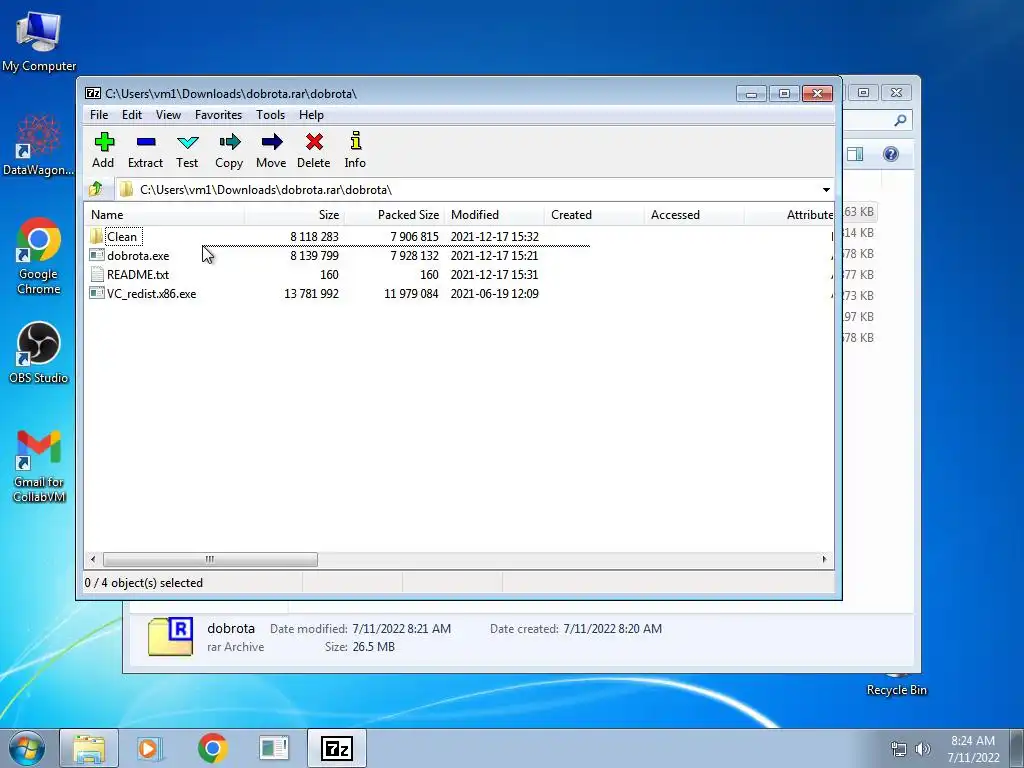Open the fourth taskbar application icon
The height and width of the screenshot is (768, 1024).
tap(274, 748)
